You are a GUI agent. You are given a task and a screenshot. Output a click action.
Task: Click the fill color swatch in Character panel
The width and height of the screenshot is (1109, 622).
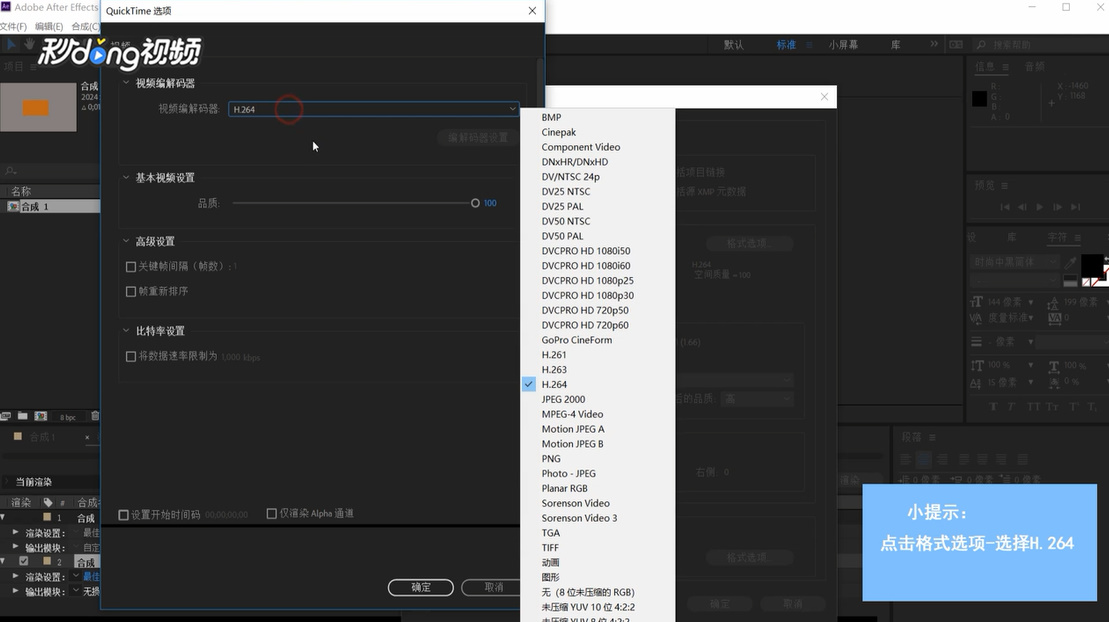1092,266
